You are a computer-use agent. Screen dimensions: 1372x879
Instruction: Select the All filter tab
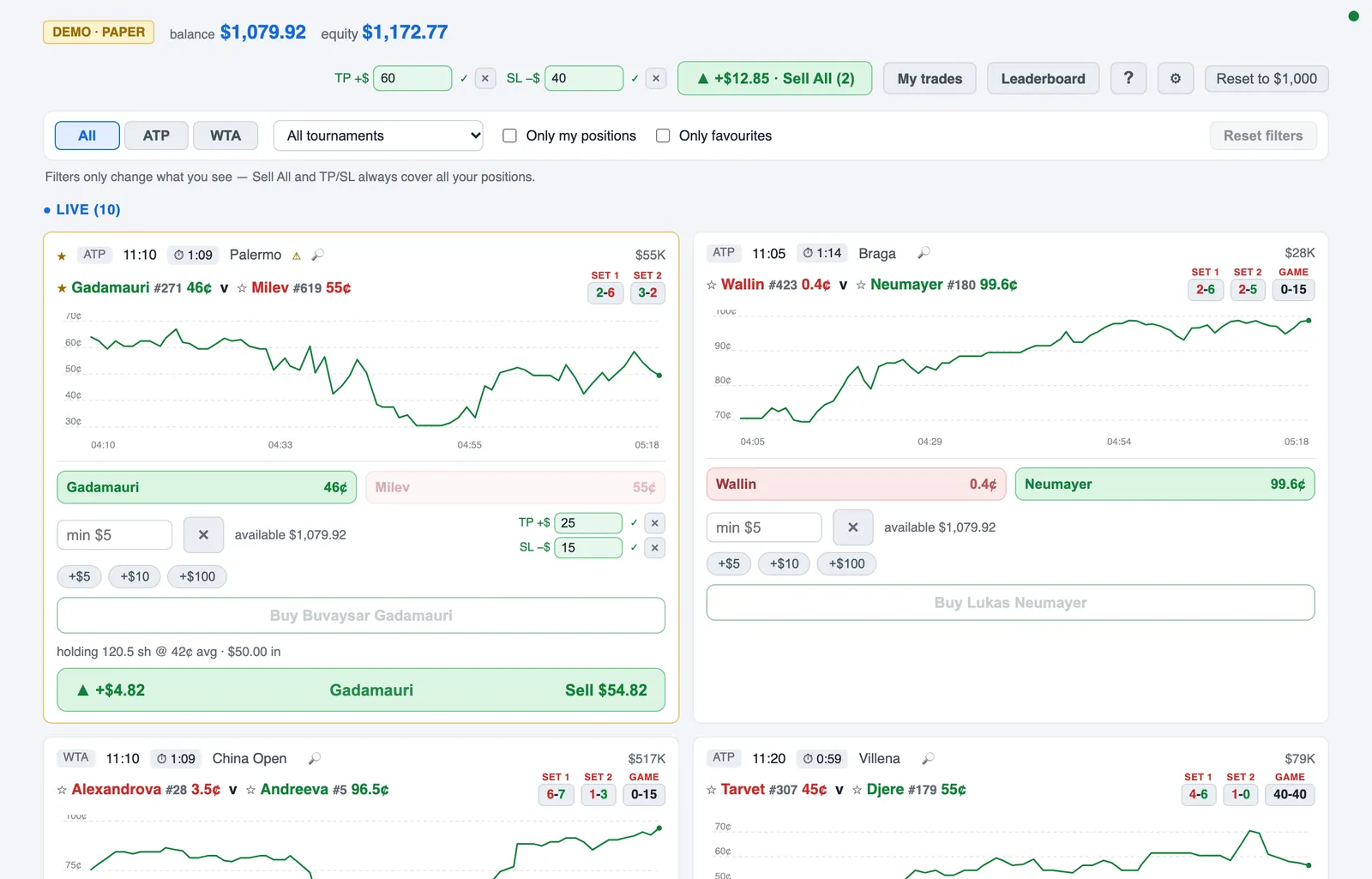click(x=87, y=135)
